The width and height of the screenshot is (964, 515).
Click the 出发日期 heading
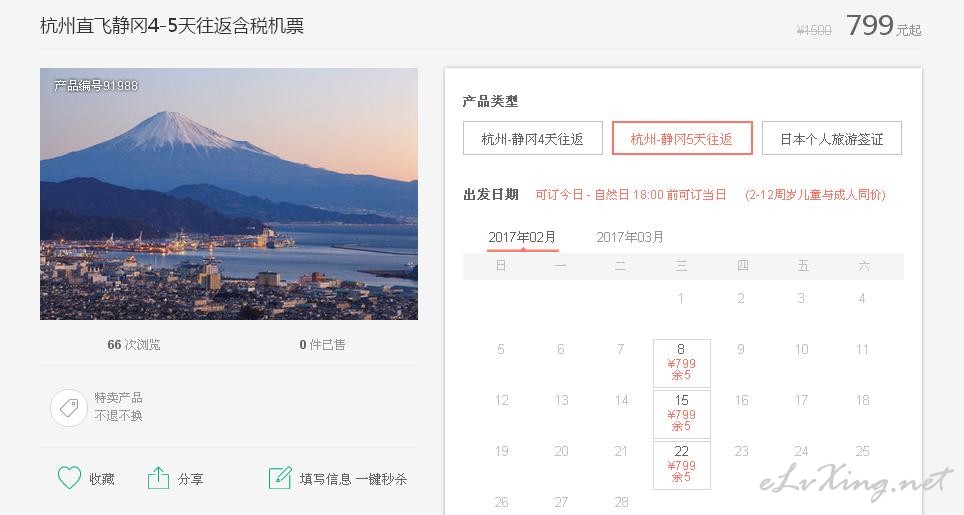[491, 195]
